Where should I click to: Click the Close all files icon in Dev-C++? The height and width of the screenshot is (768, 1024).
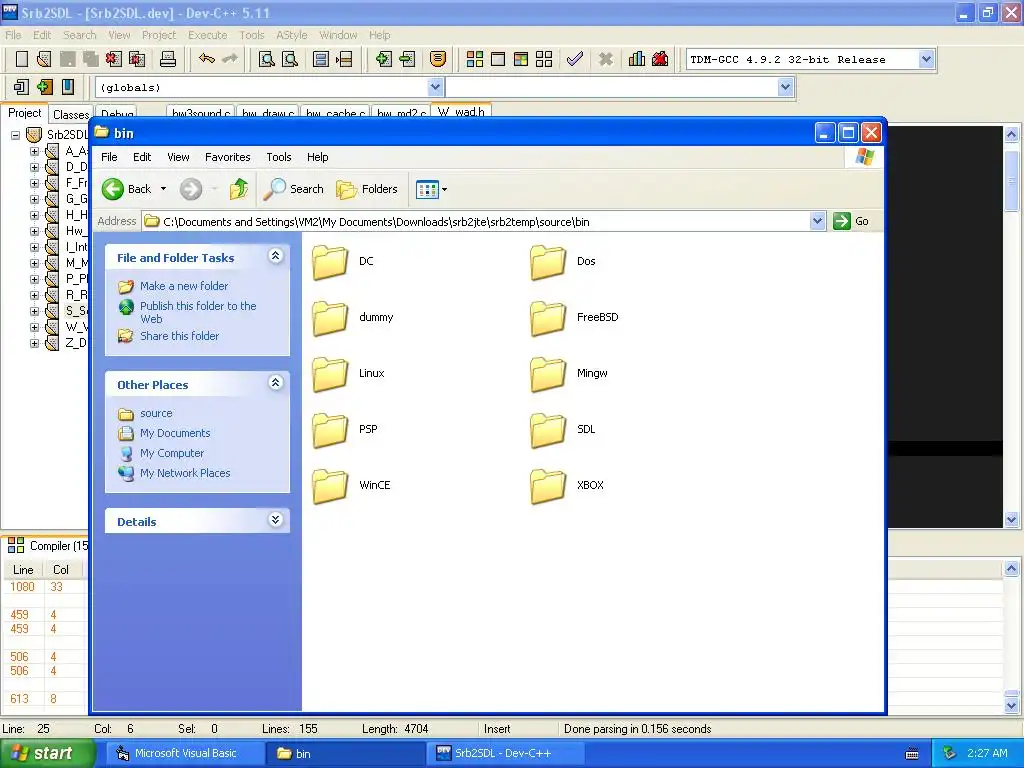coord(137,59)
